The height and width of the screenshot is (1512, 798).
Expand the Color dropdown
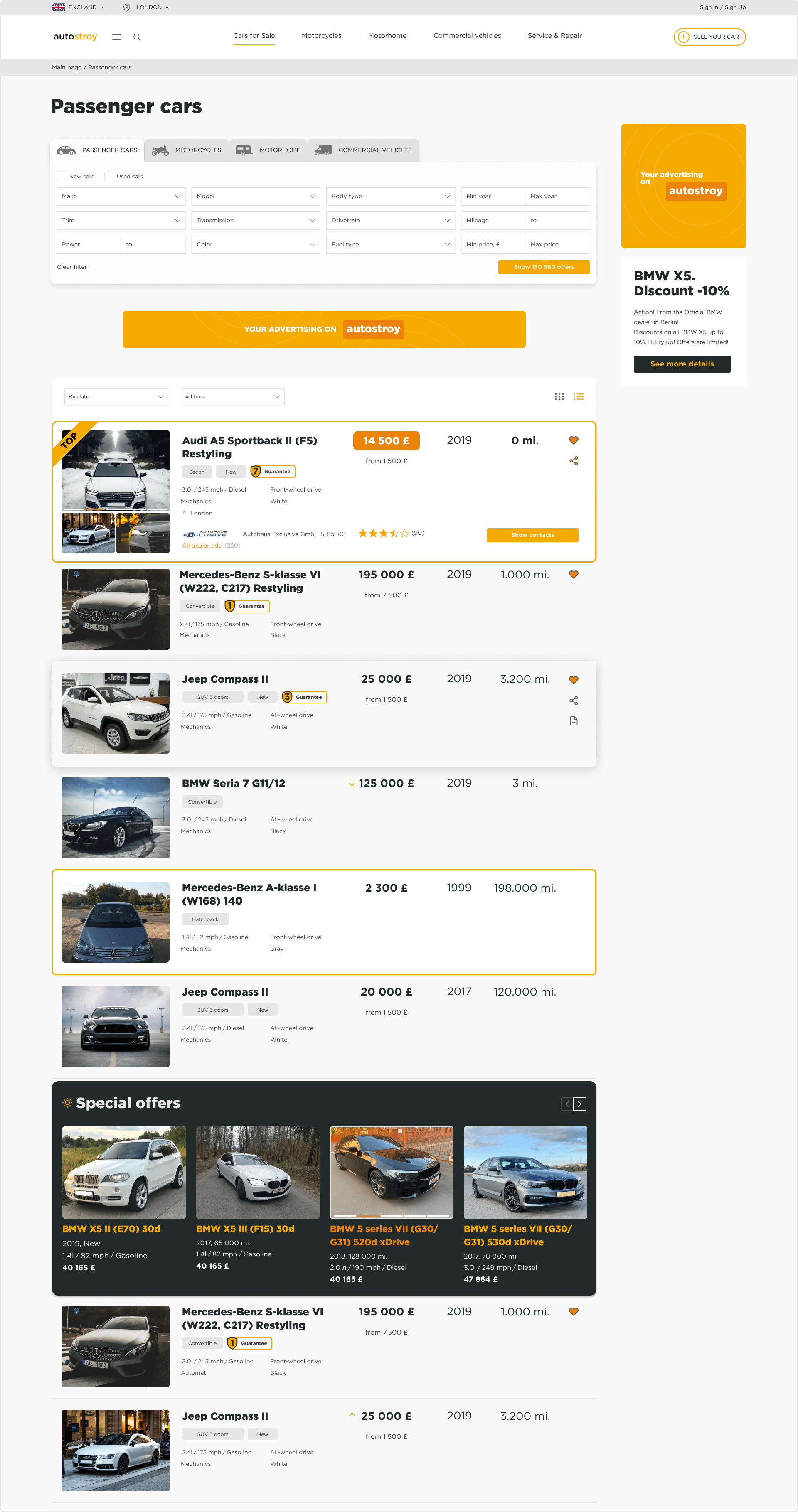[256, 244]
